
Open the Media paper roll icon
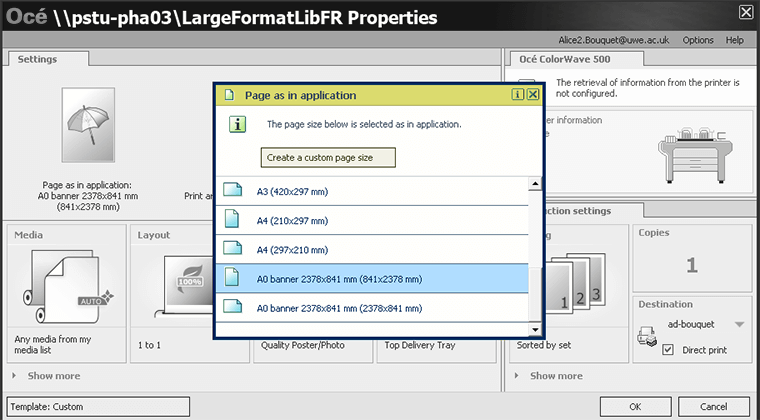pyautogui.click(x=66, y=286)
